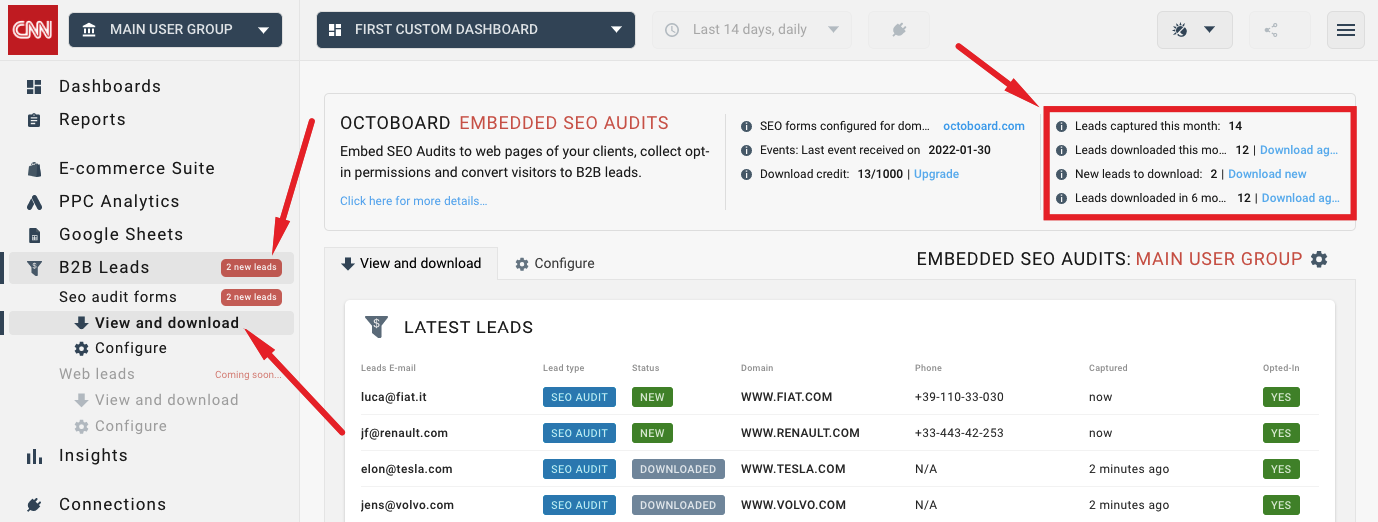Image resolution: width=1378 pixels, height=522 pixels.
Task: Click SEO AUDIT tag in luca@fiat.it row
Action: click(x=579, y=397)
